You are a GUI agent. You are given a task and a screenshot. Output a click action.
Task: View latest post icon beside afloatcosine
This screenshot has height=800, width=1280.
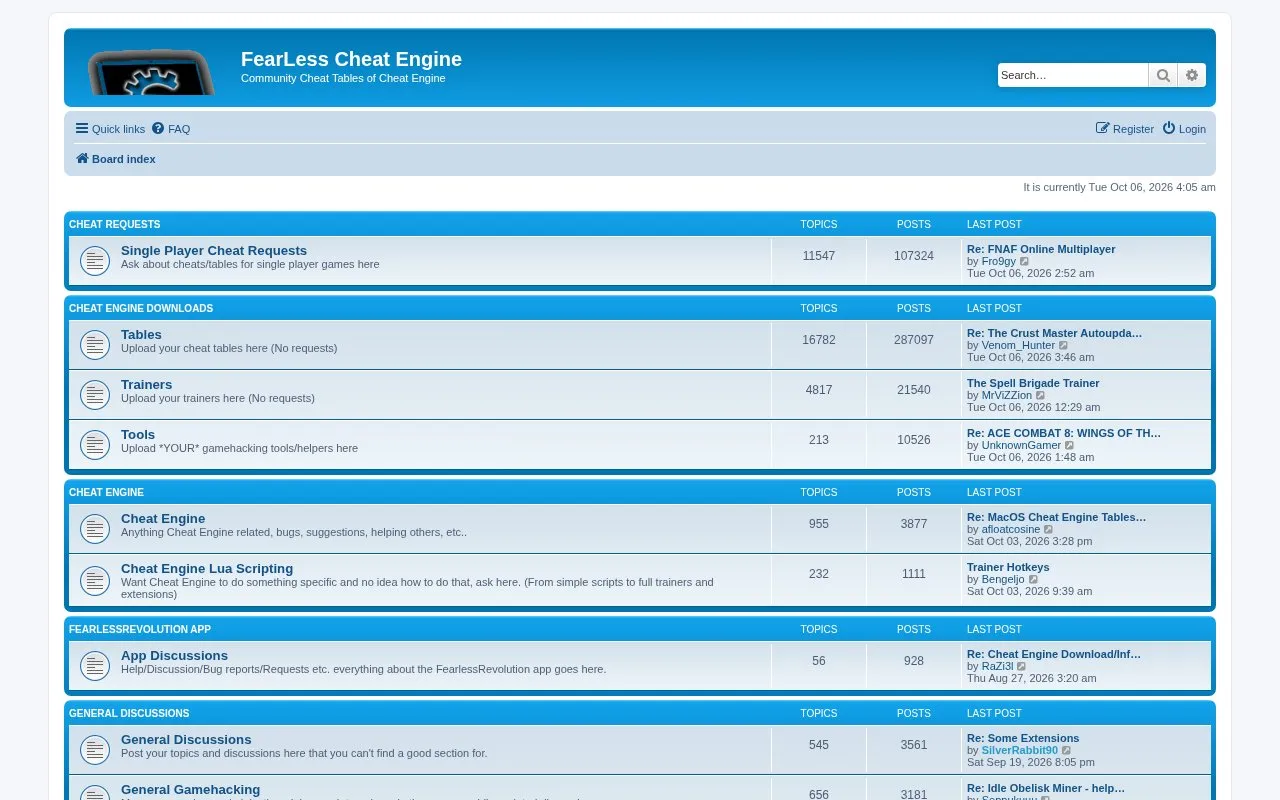pos(1049,529)
